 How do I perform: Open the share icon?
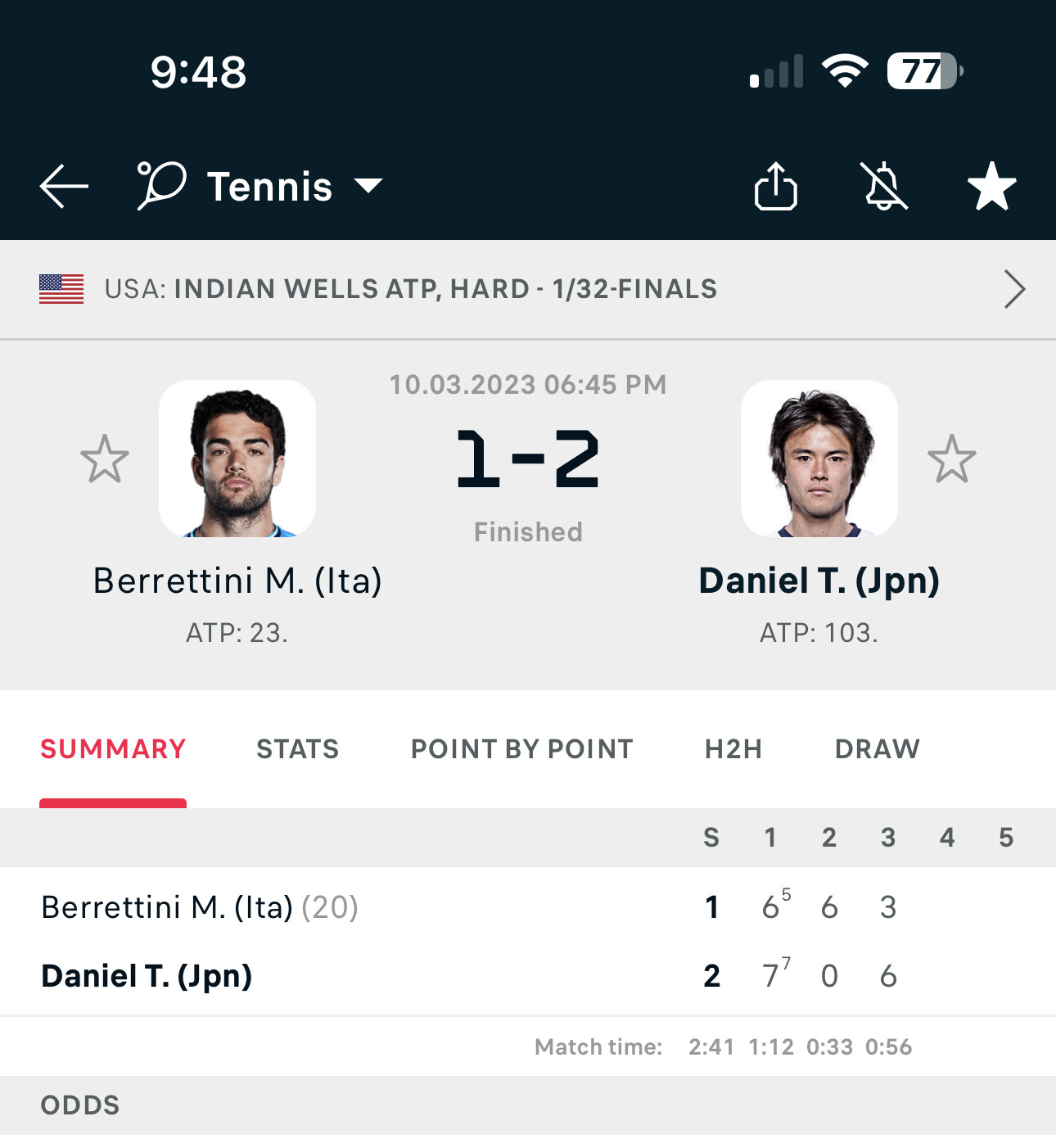(x=775, y=186)
